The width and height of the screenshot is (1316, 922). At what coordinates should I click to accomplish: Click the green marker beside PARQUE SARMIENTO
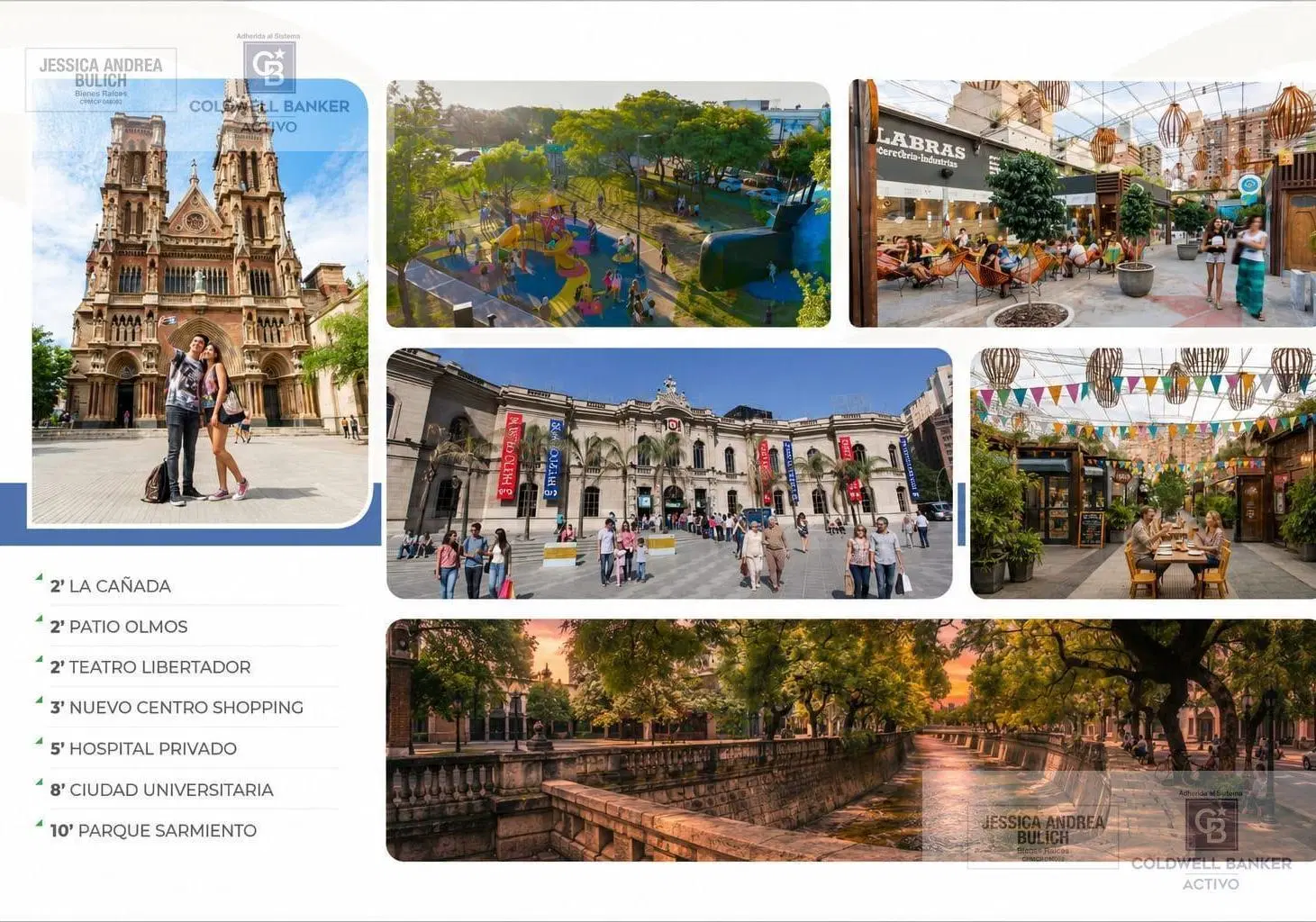click(39, 822)
